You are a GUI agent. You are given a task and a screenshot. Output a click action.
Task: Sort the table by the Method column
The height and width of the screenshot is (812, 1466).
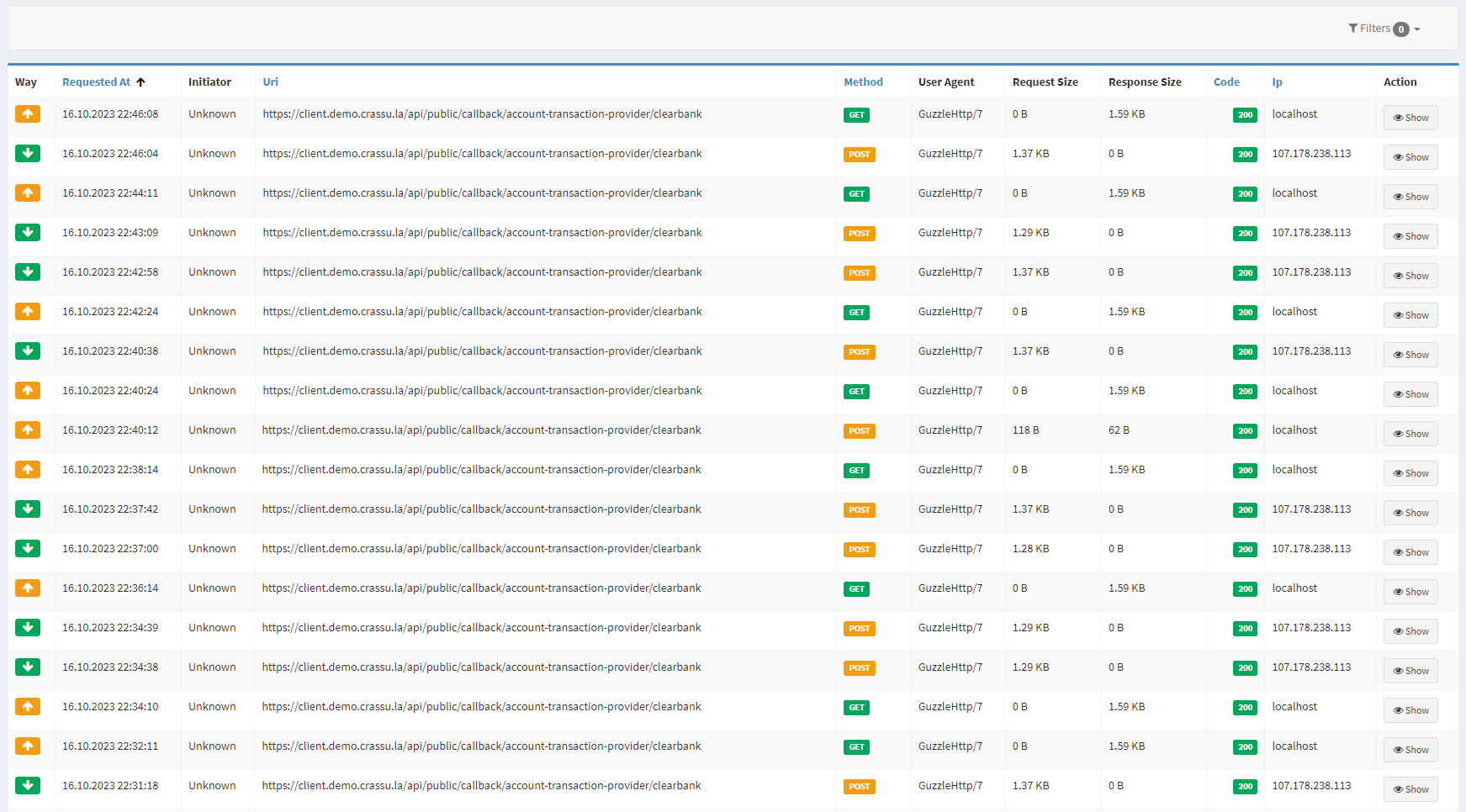863,82
